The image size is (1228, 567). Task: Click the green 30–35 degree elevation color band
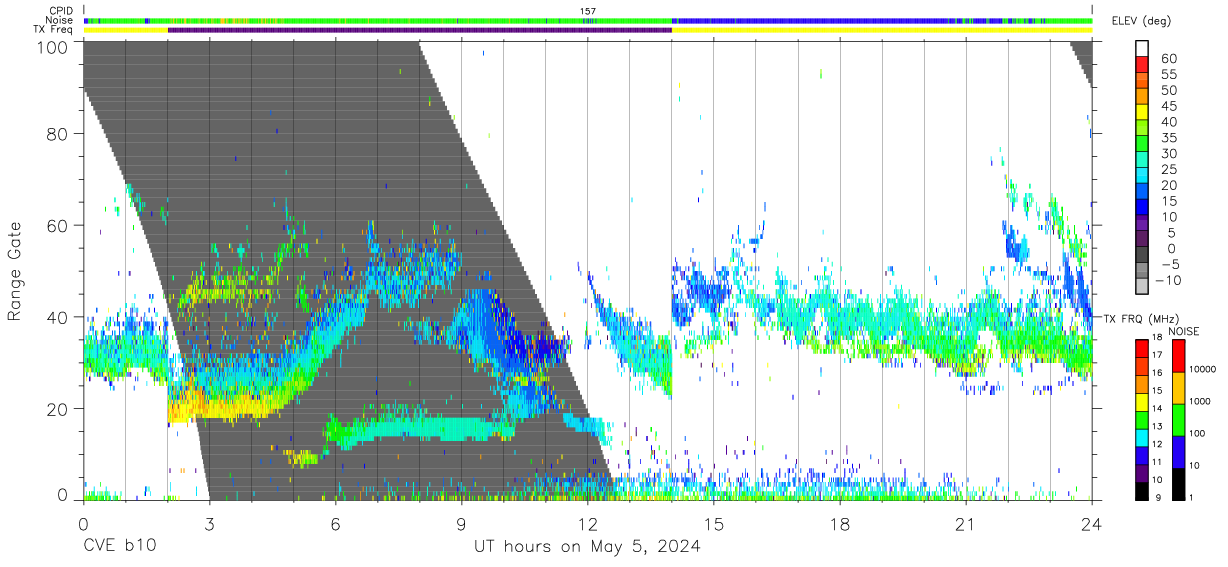pyautogui.click(x=1143, y=145)
